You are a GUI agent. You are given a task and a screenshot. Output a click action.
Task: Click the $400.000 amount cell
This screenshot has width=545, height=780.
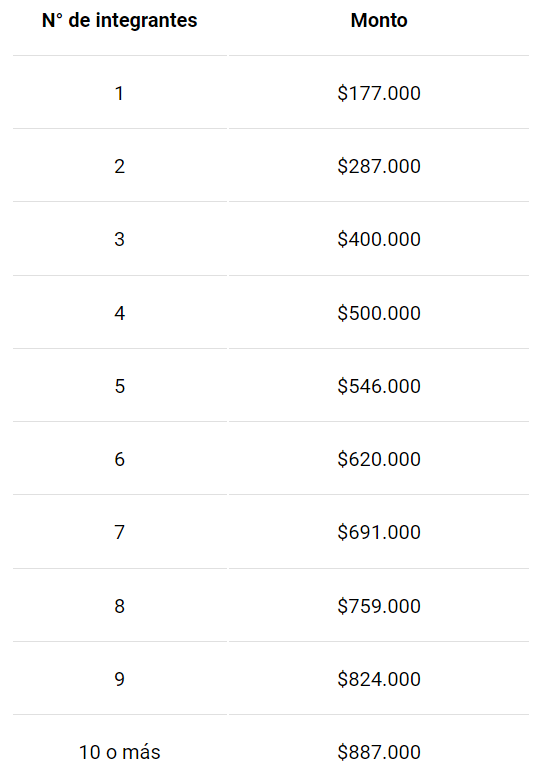coord(379,239)
